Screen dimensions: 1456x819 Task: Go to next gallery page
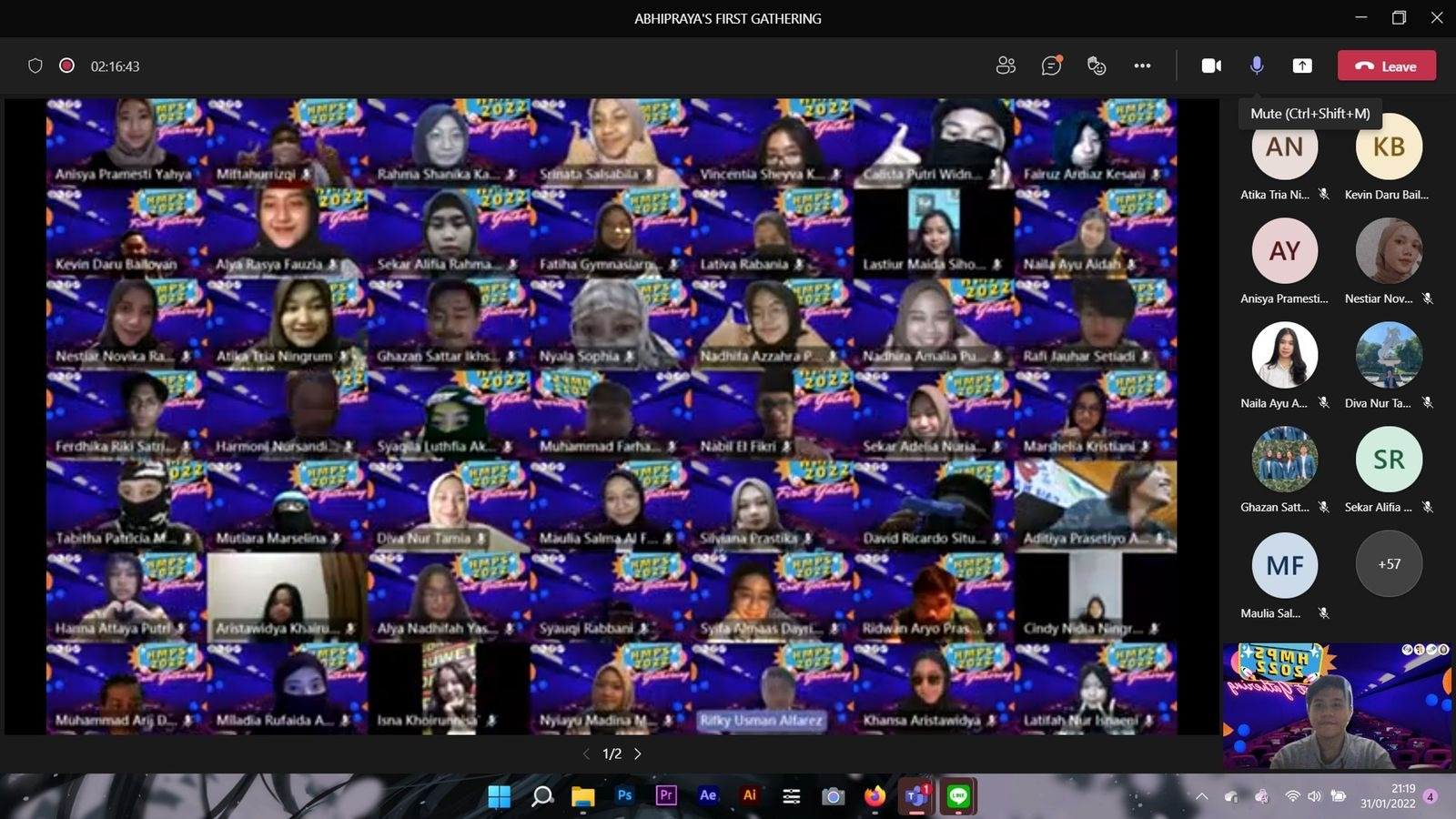638,753
